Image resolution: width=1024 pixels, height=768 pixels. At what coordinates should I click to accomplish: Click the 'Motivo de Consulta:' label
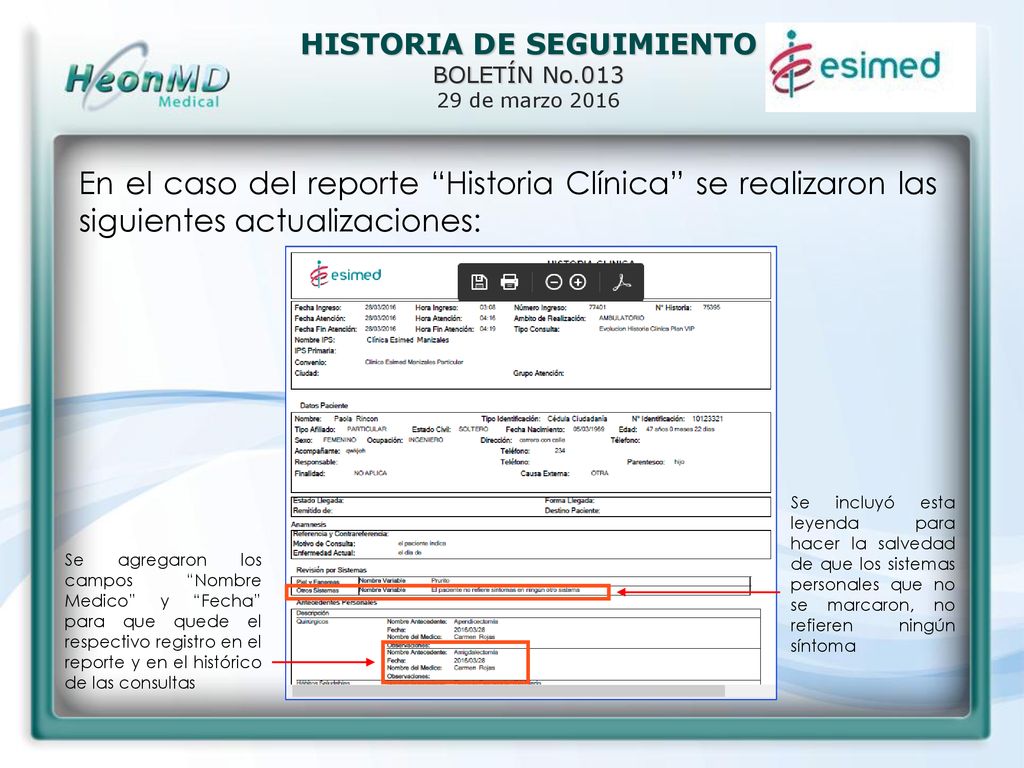pyautogui.click(x=324, y=543)
